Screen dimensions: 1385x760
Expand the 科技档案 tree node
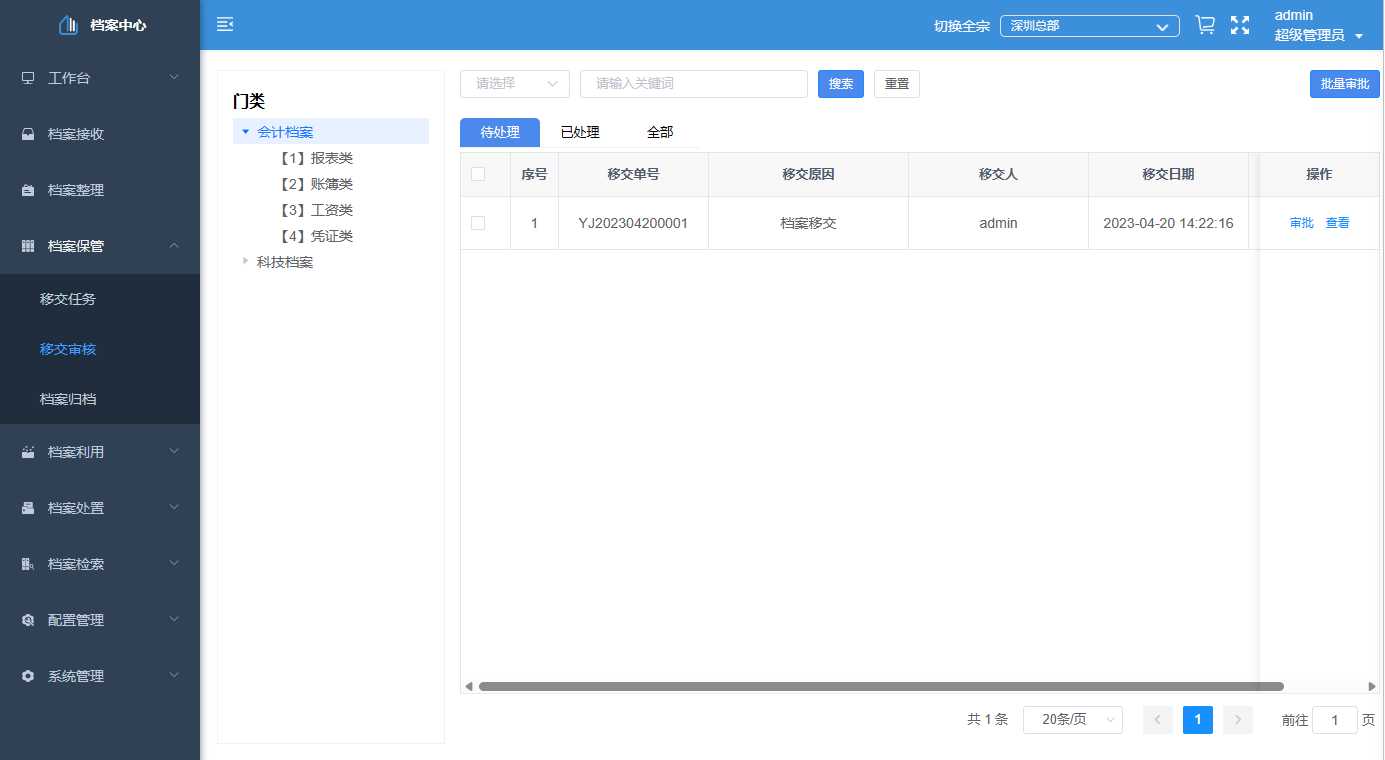click(245, 261)
